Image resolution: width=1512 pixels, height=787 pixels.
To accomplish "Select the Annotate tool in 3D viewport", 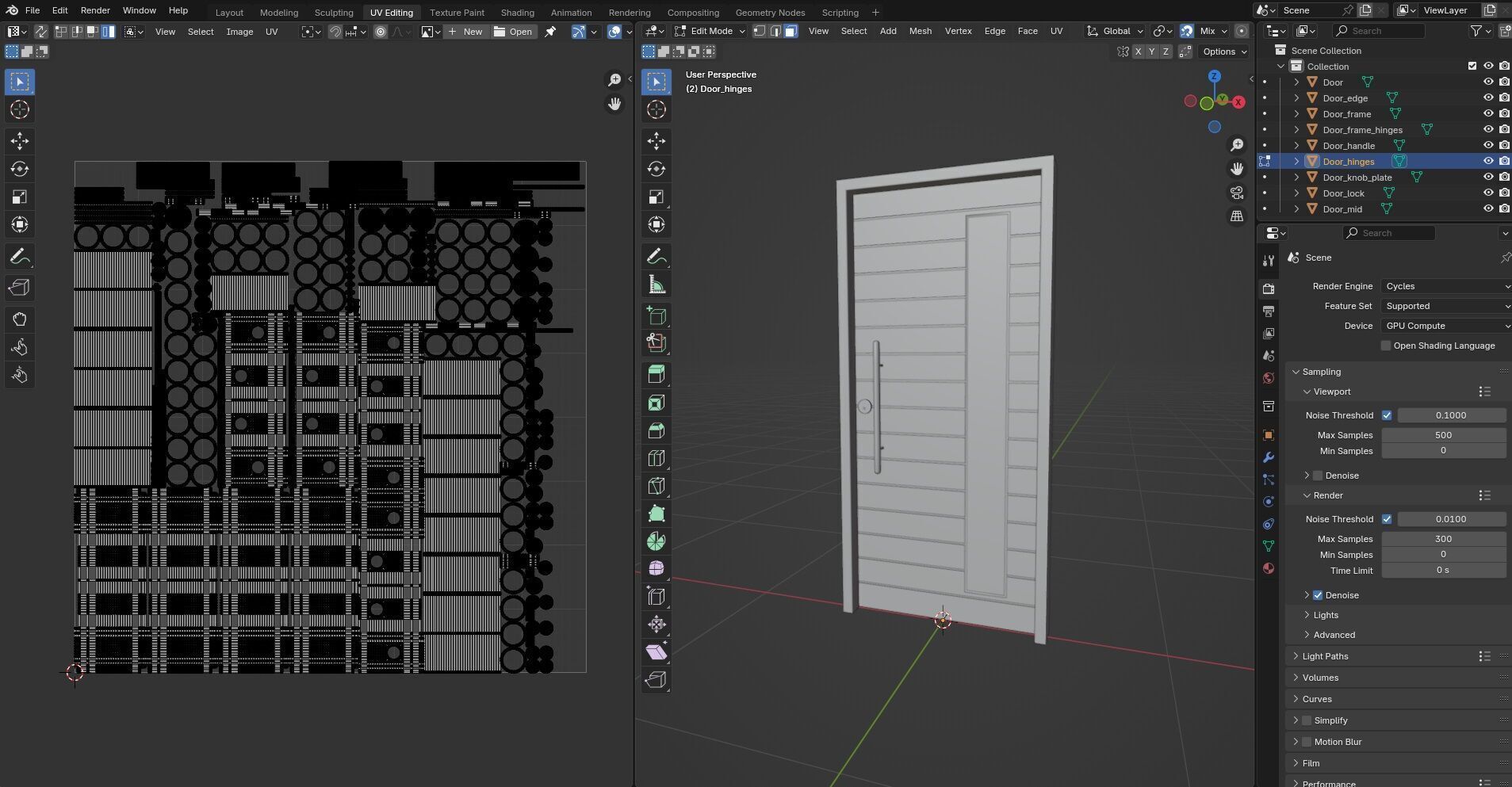I will pyautogui.click(x=656, y=256).
